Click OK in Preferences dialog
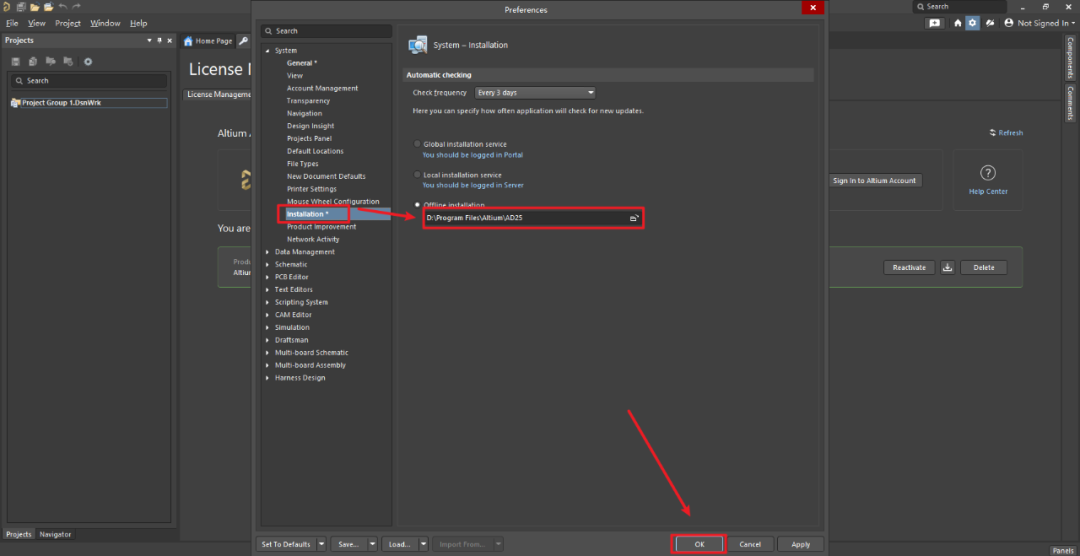 [699, 544]
